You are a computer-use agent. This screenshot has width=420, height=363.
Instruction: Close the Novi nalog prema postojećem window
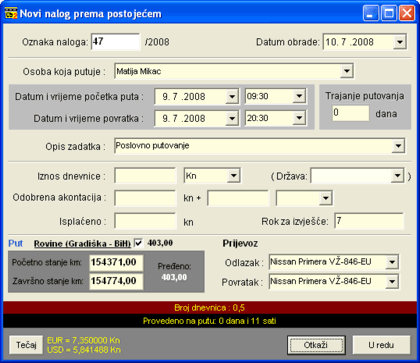click(x=406, y=14)
